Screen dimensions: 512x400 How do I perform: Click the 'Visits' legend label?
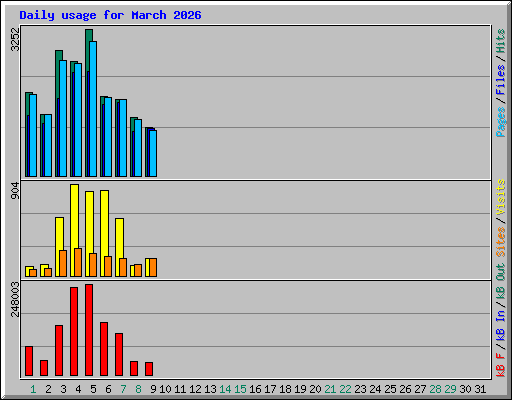coord(501,197)
